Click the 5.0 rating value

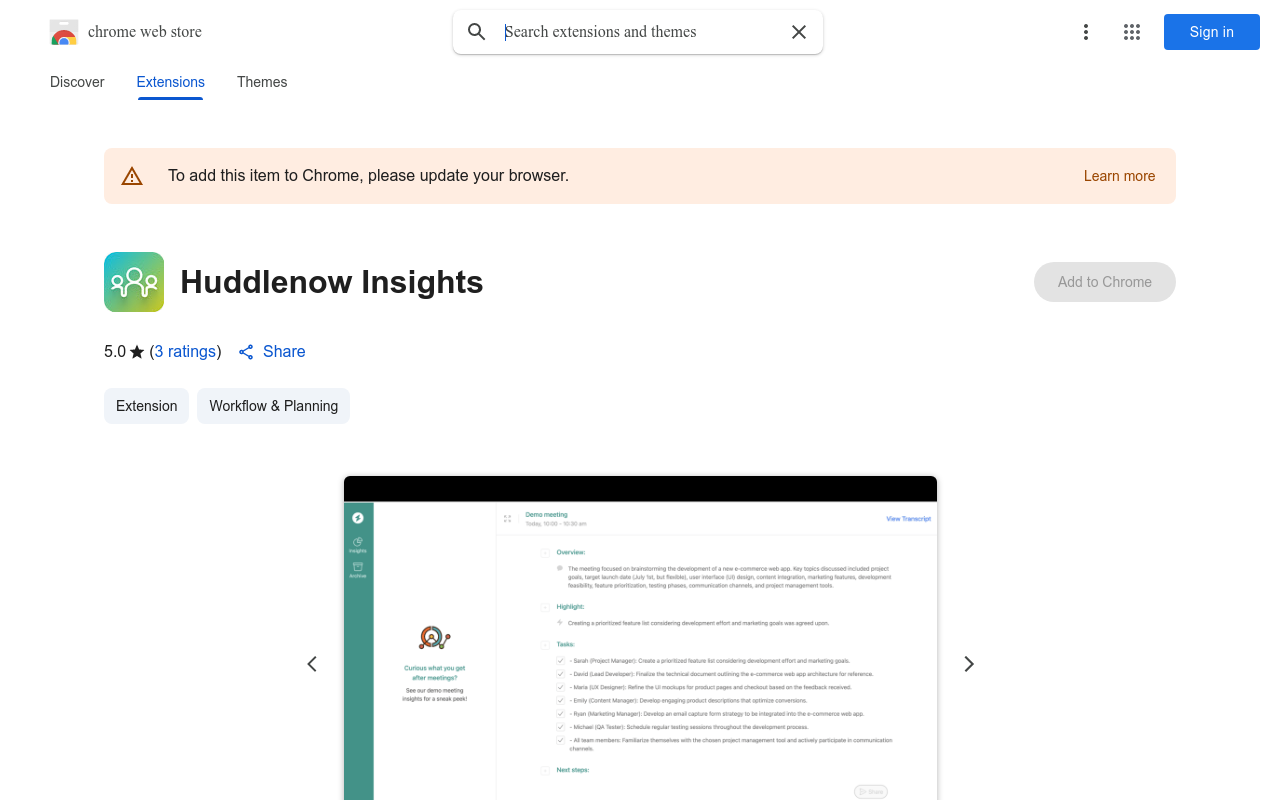tap(115, 352)
